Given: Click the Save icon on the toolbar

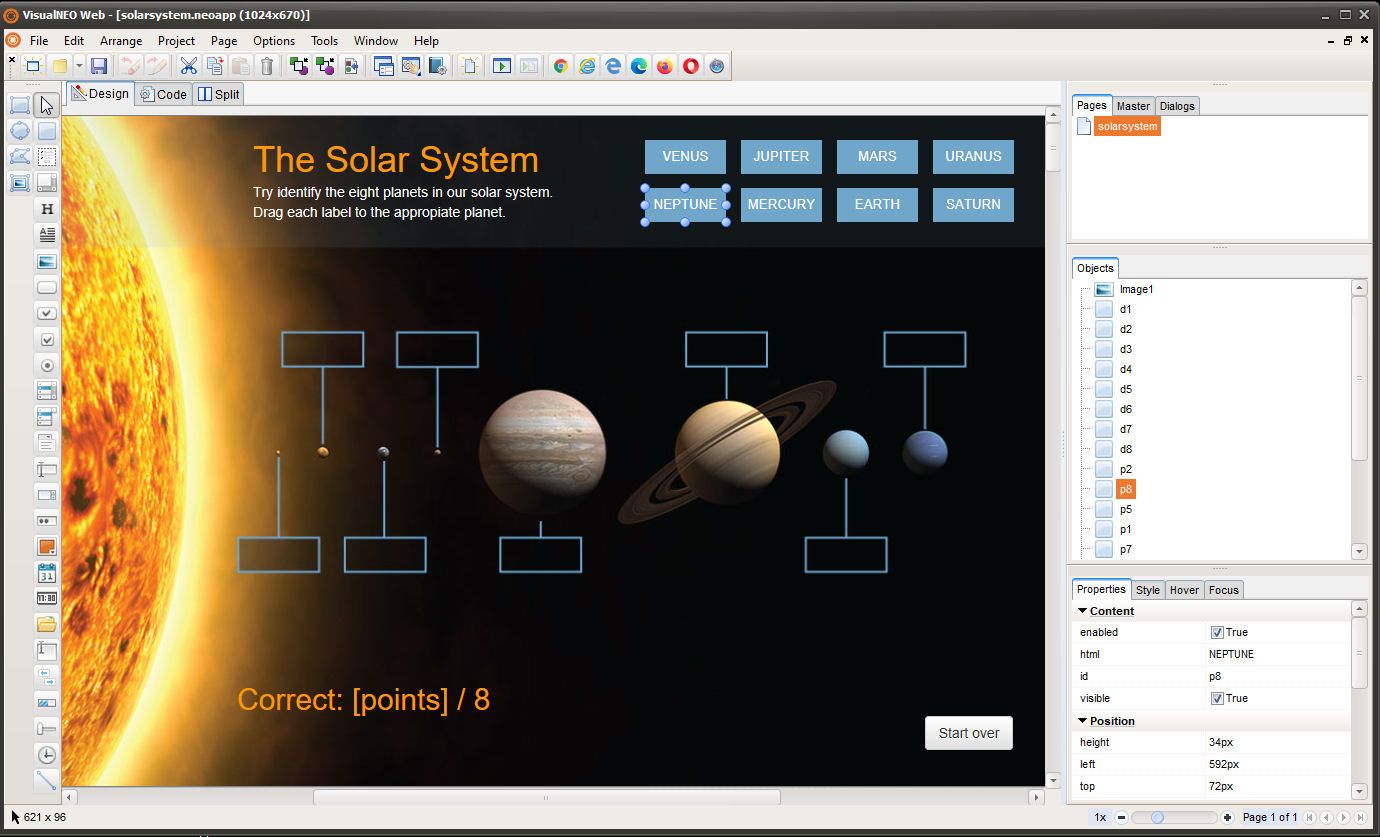Looking at the screenshot, I should pos(98,66).
